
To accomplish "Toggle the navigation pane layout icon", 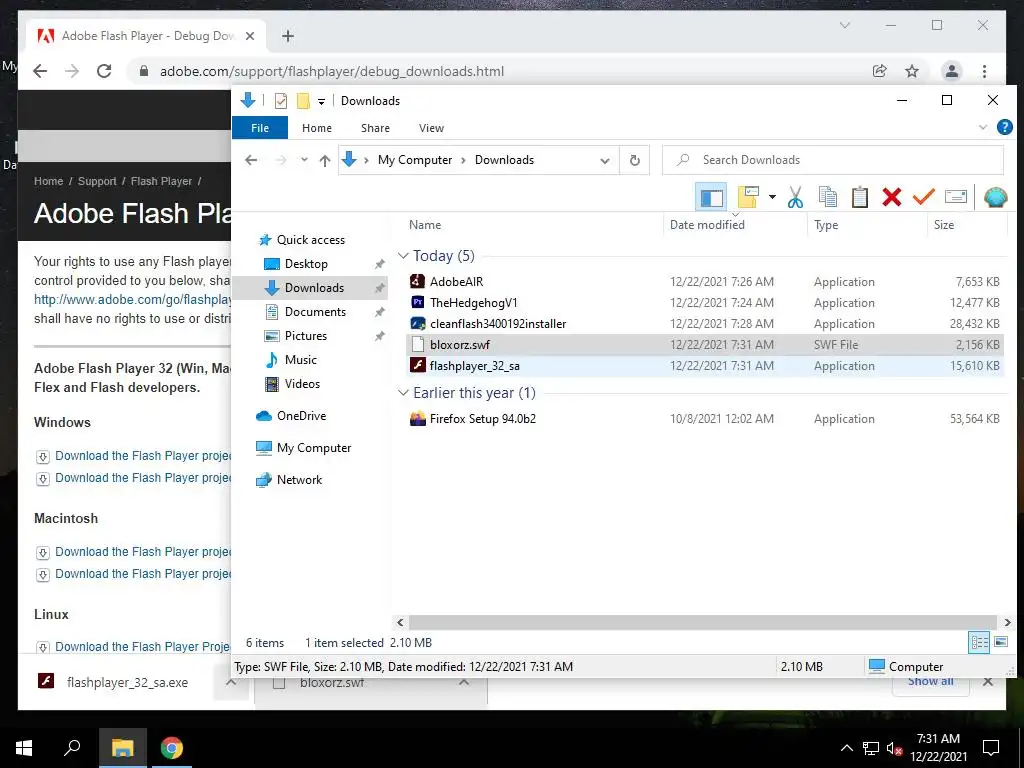I will click(x=711, y=197).
